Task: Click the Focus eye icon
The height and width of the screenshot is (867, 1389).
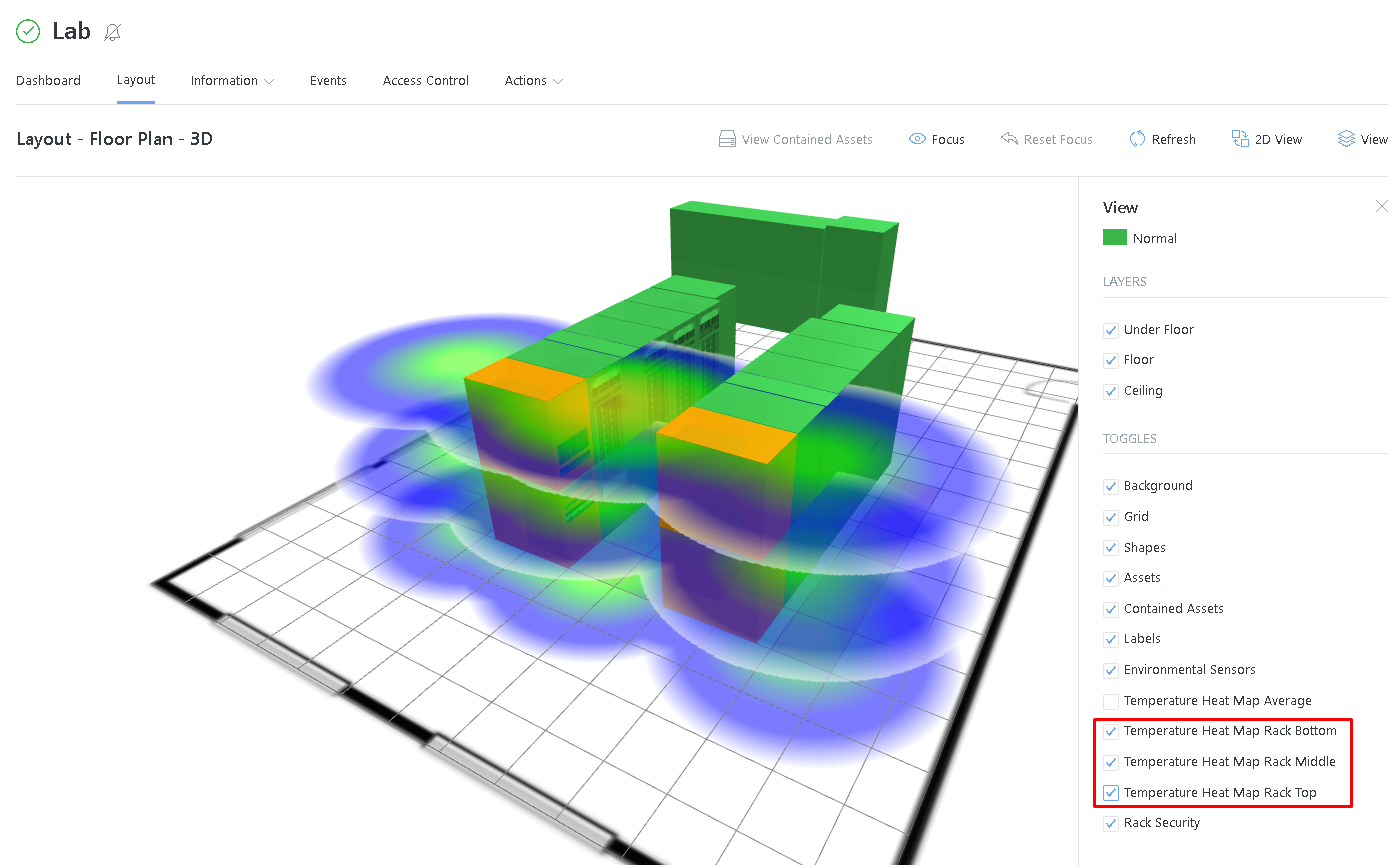Action: coord(919,139)
